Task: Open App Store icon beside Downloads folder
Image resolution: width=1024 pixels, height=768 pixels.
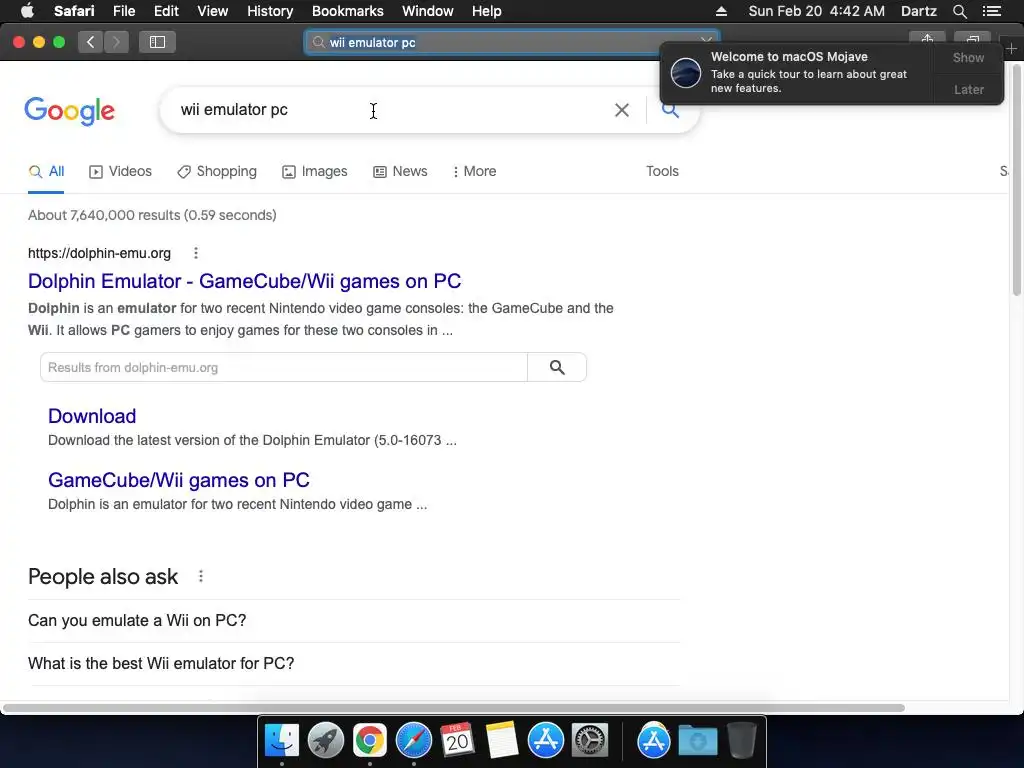Action: pyautogui.click(x=653, y=741)
